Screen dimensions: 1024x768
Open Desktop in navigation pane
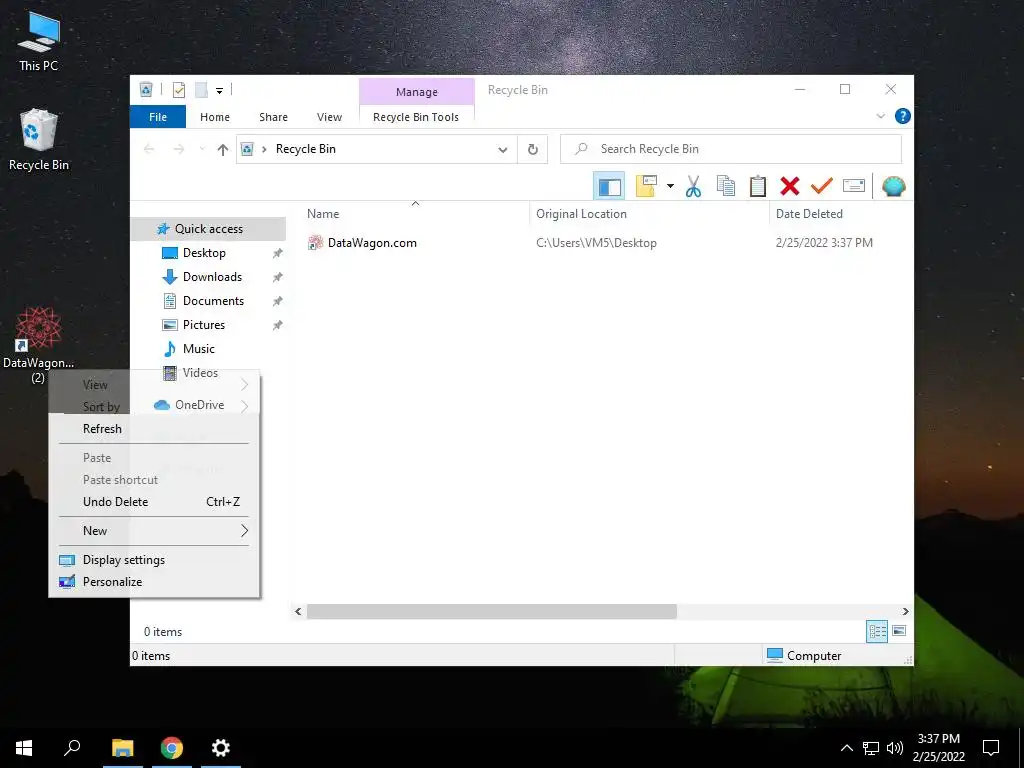pos(204,253)
